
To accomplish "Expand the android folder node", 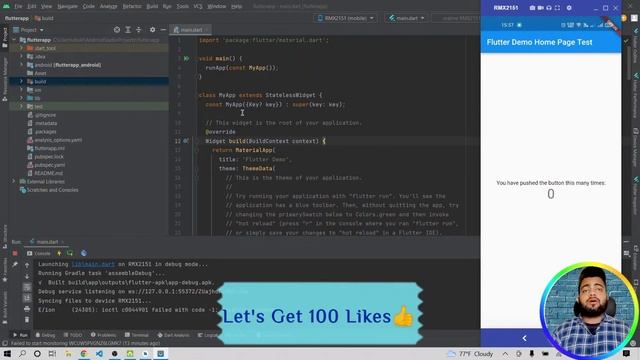I will (22, 65).
